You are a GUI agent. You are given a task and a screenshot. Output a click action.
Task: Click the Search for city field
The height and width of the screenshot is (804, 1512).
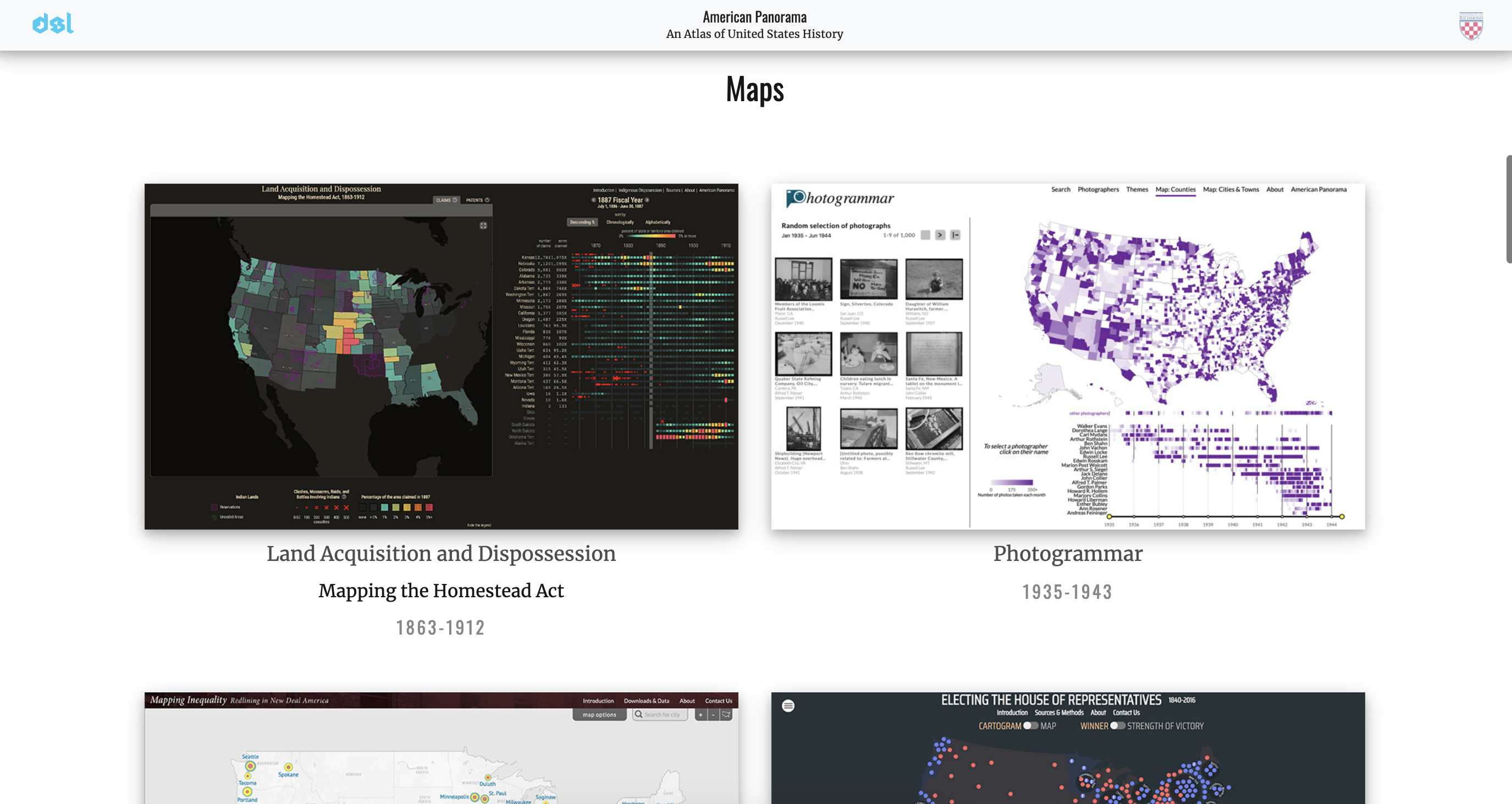(662, 715)
